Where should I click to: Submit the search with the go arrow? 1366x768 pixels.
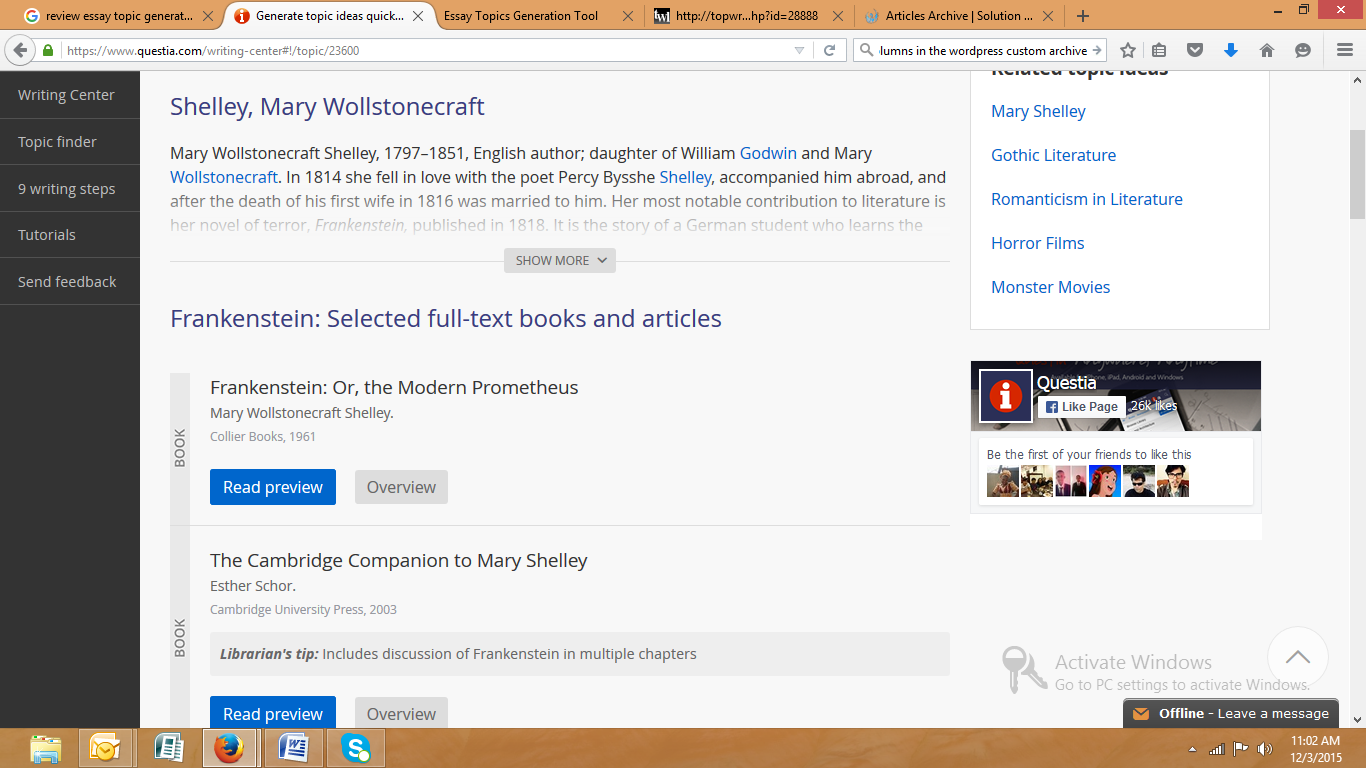[1097, 50]
